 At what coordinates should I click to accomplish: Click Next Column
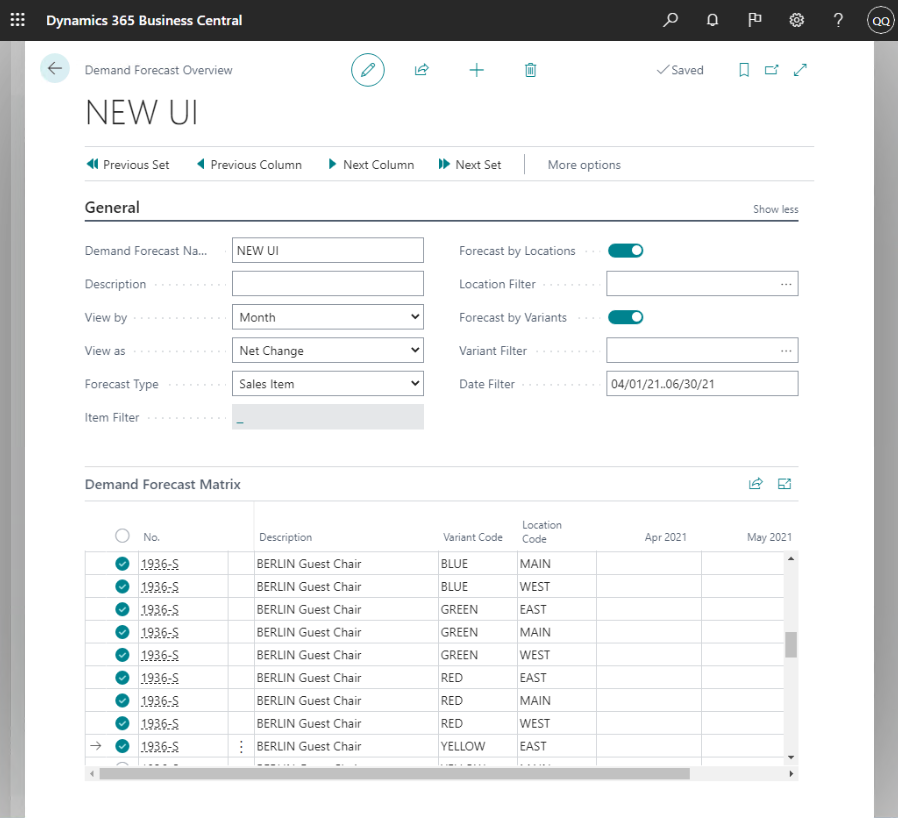[371, 165]
